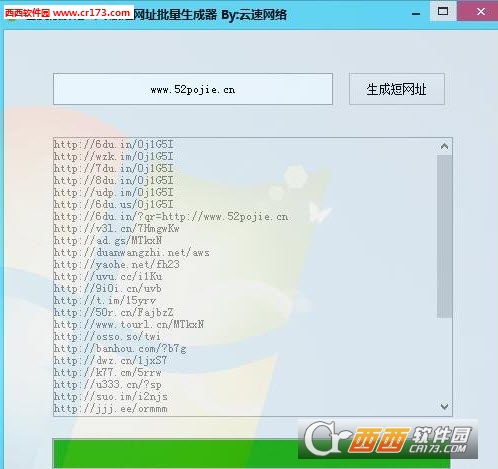Click the scroll up arrow of results list
498x469 pixels.
click(444, 146)
